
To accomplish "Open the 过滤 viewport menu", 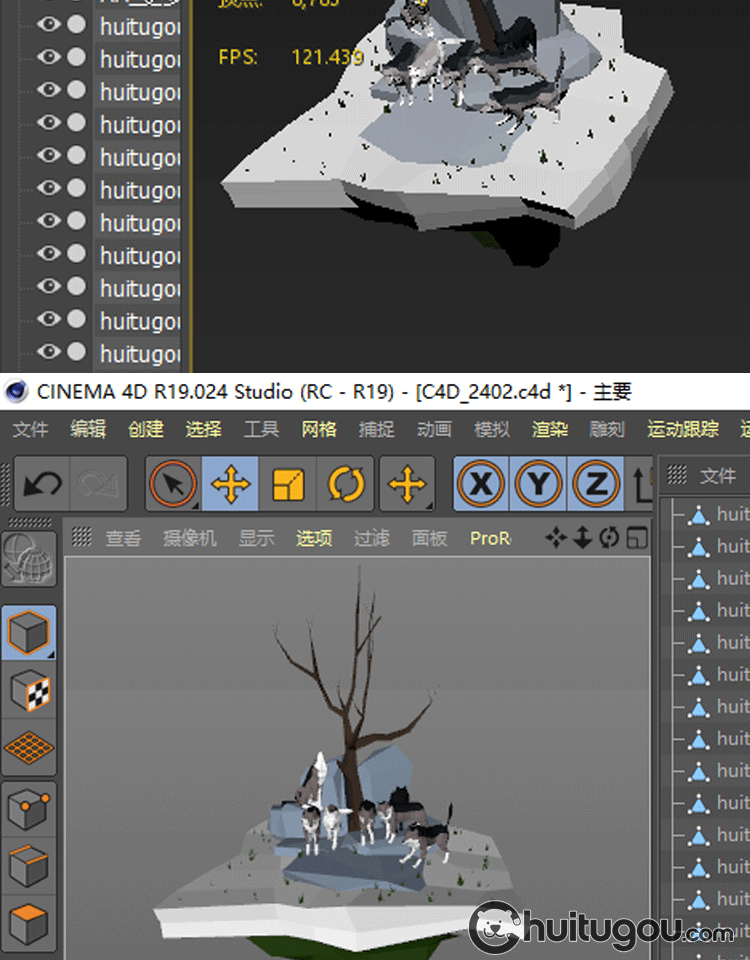I will click(x=371, y=538).
